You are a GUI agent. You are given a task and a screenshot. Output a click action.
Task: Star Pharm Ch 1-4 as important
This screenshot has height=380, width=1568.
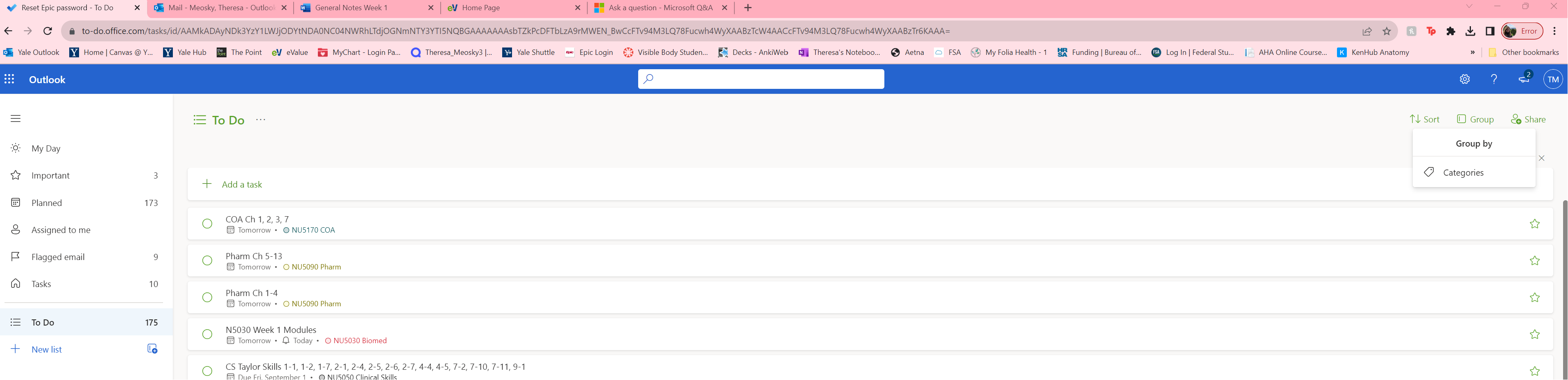[x=1534, y=297]
